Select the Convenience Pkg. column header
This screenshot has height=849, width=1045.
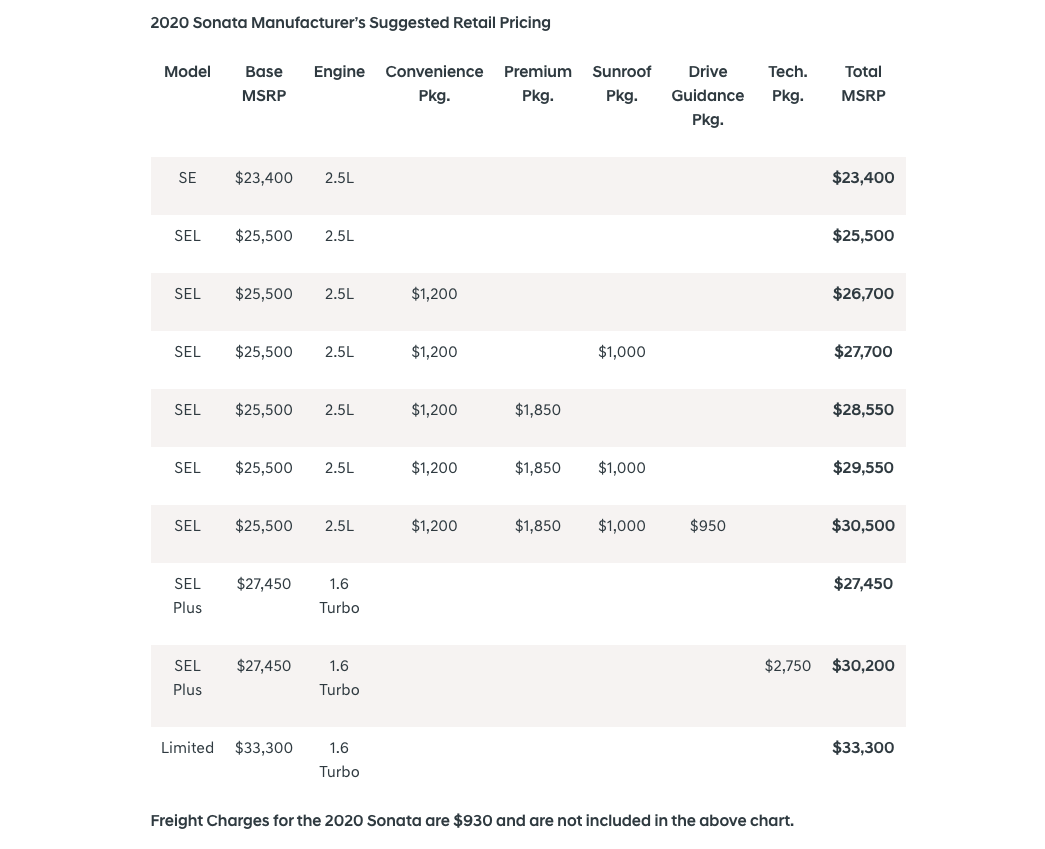(434, 84)
